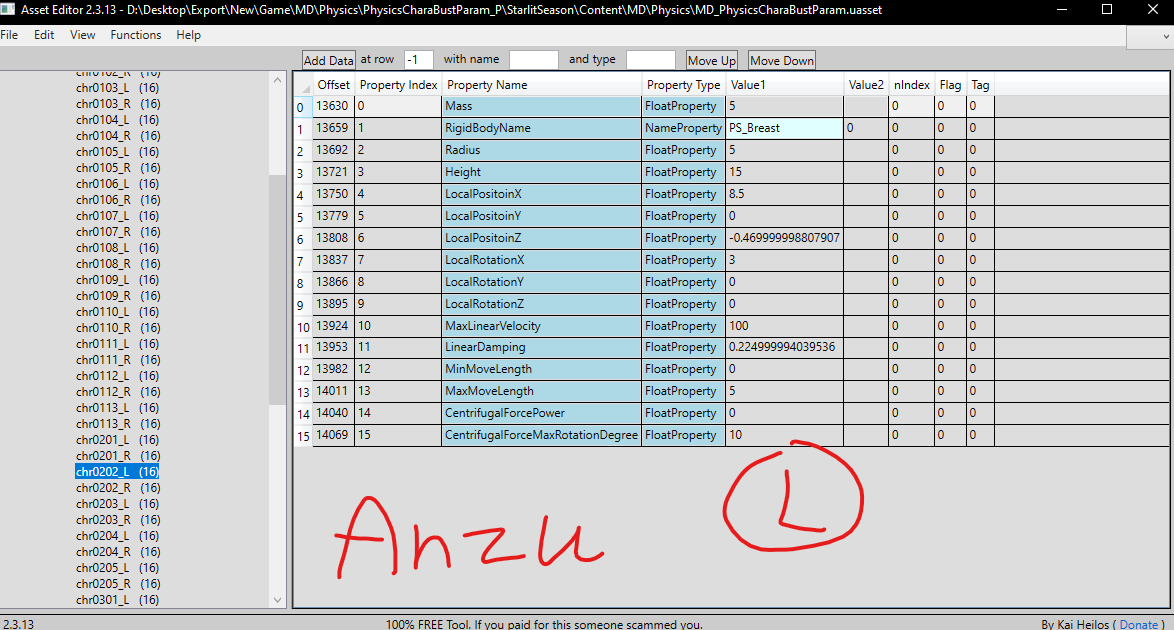1174x630 pixels.
Task: Select tree item chr0202_R
Action: click(118, 488)
